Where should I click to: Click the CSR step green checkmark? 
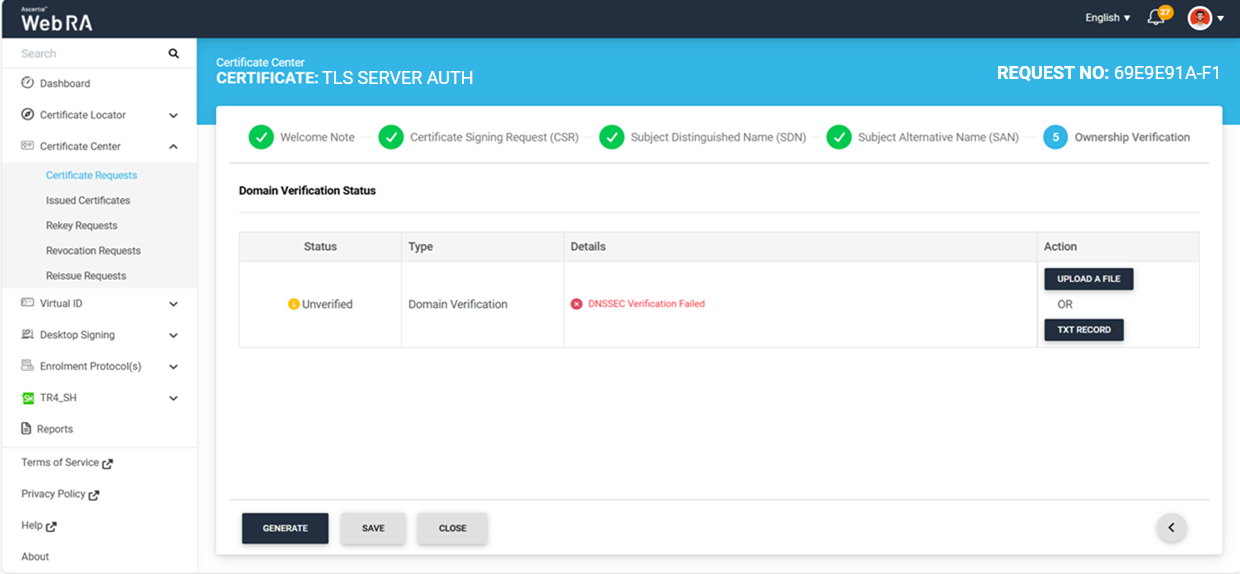[x=391, y=138]
